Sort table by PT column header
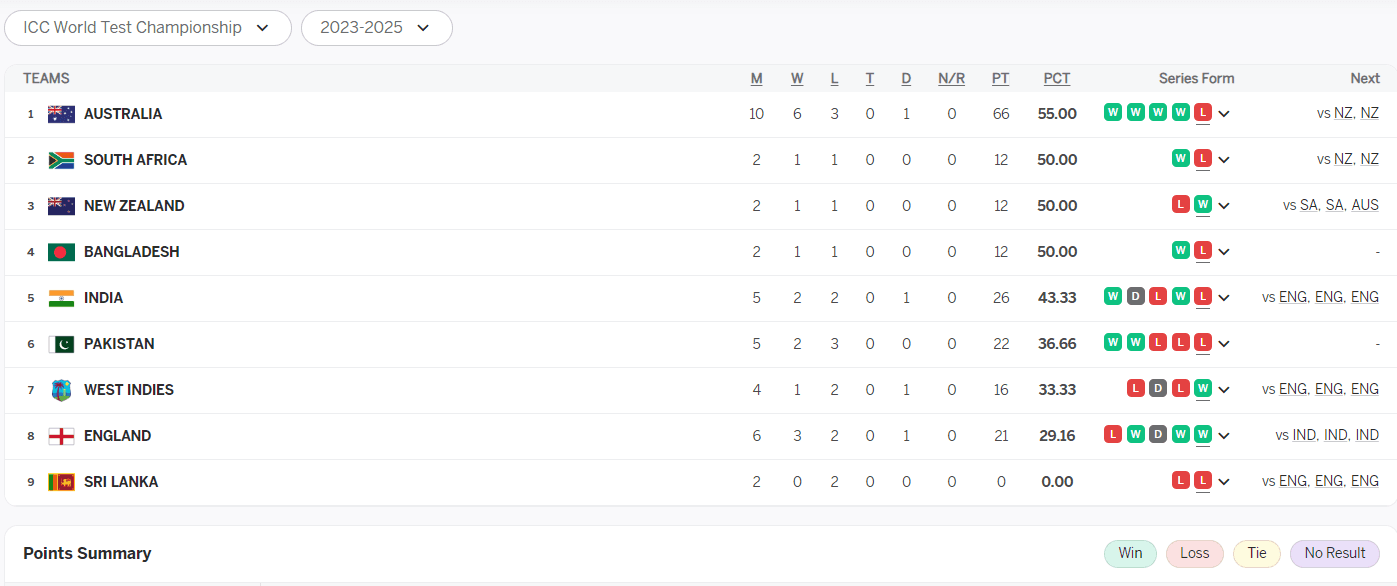1397x586 pixels. pos(1000,79)
